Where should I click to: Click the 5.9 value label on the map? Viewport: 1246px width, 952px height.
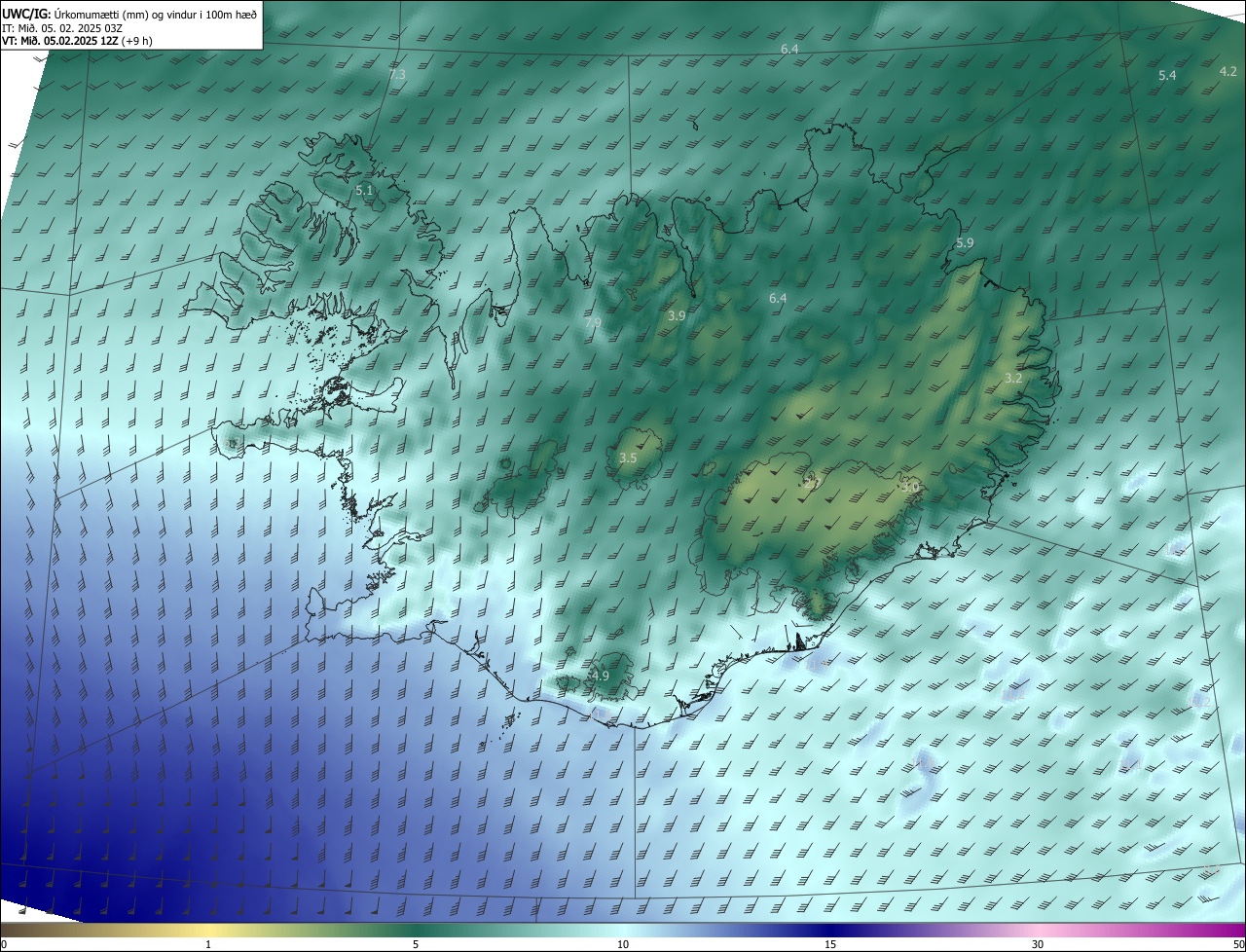(965, 243)
